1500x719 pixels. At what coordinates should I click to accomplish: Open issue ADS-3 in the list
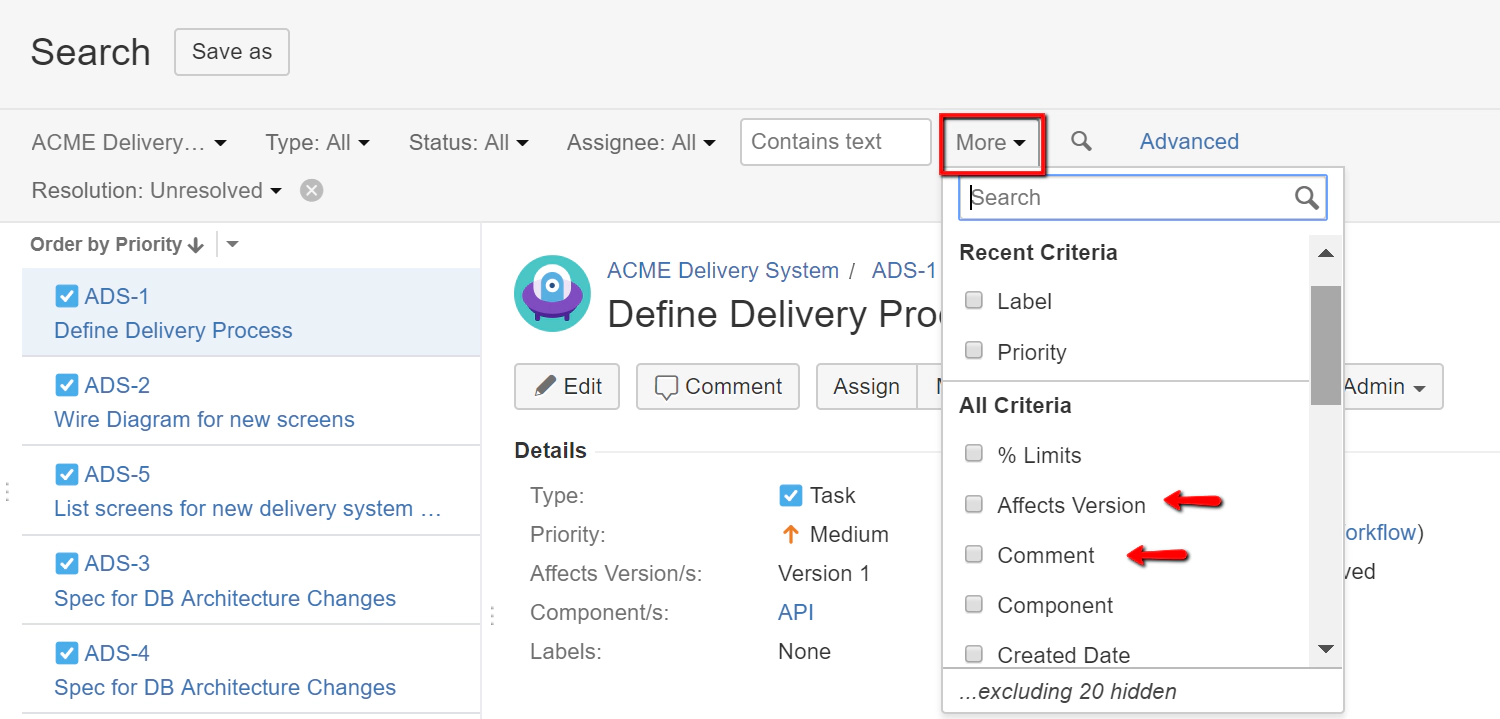pyautogui.click(x=117, y=564)
